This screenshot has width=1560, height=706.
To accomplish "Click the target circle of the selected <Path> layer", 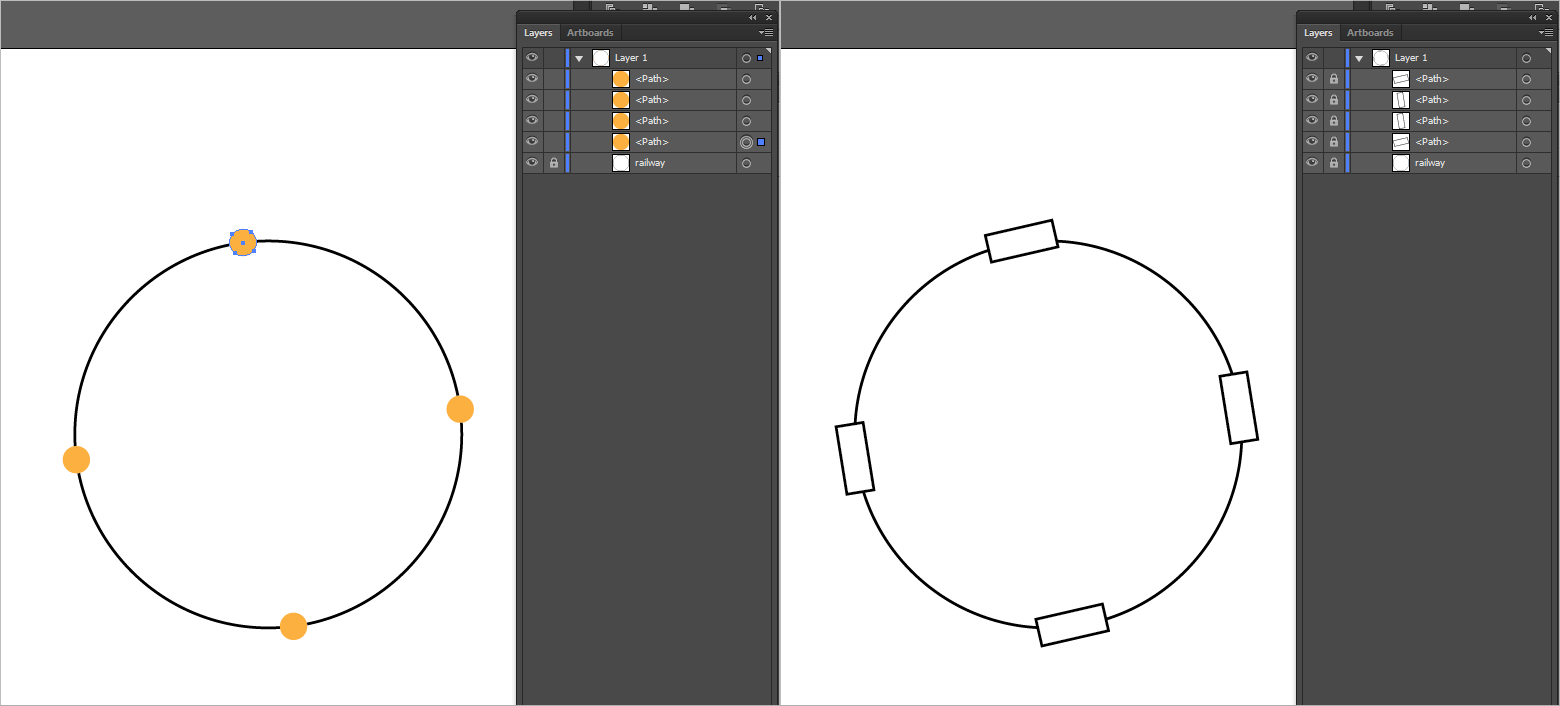I will pyautogui.click(x=746, y=141).
